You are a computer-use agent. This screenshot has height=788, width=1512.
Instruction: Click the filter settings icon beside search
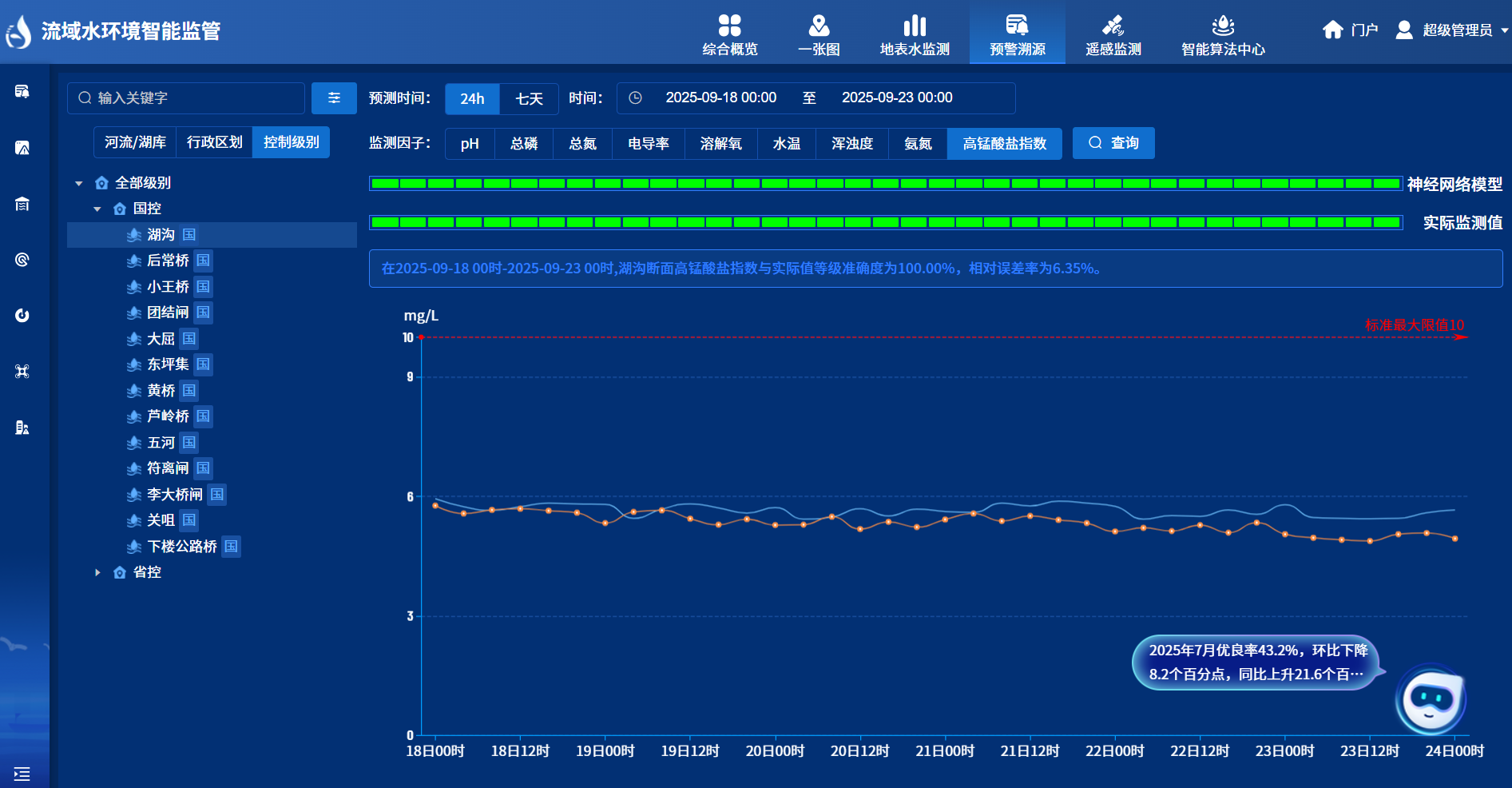coord(334,98)
